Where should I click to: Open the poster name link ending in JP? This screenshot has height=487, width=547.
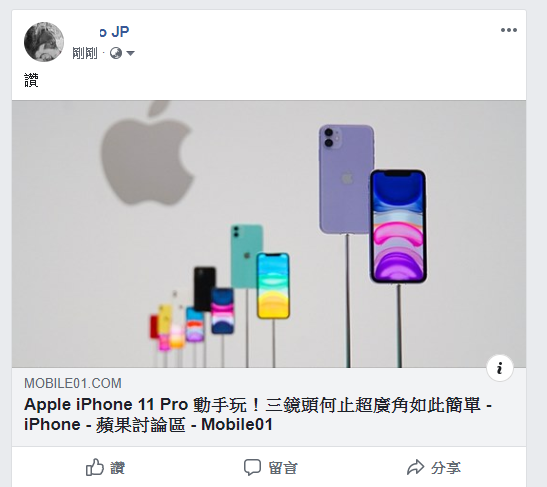114,32
